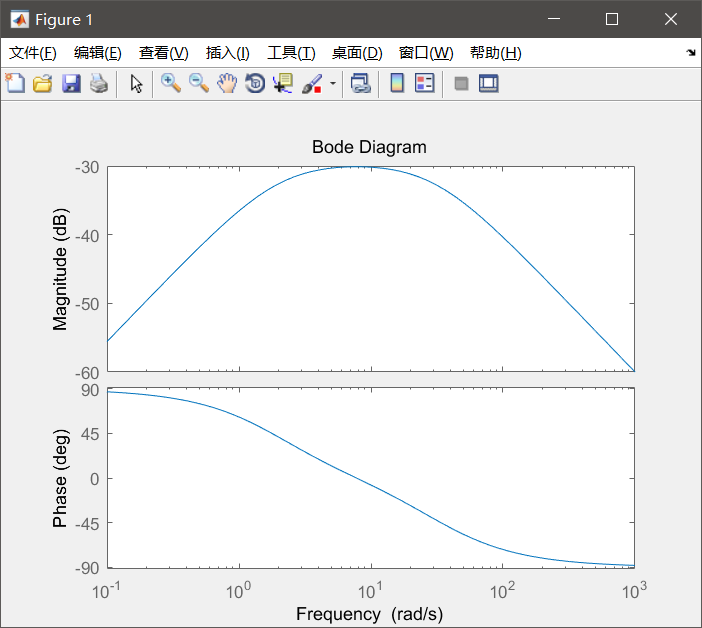
Task: Click the 10^0 frequency tick label
Action: 238,590
